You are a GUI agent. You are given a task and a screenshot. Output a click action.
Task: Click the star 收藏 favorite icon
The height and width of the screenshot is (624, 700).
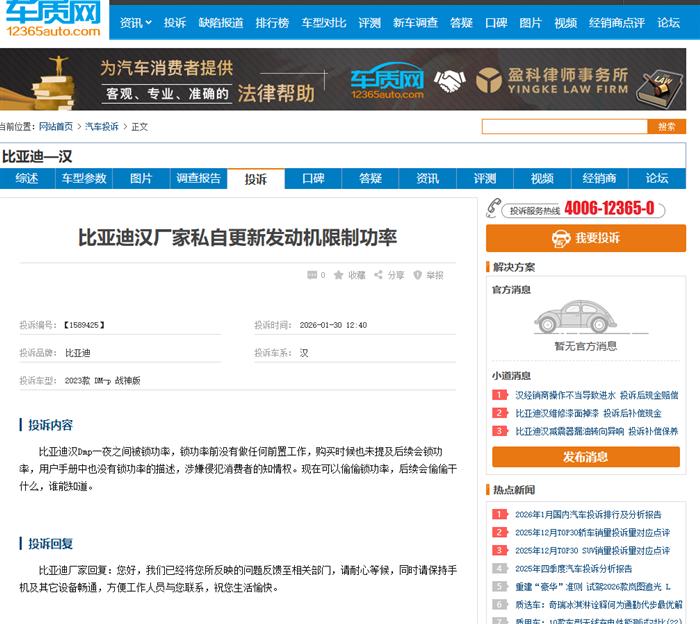[x=339, y=275]
